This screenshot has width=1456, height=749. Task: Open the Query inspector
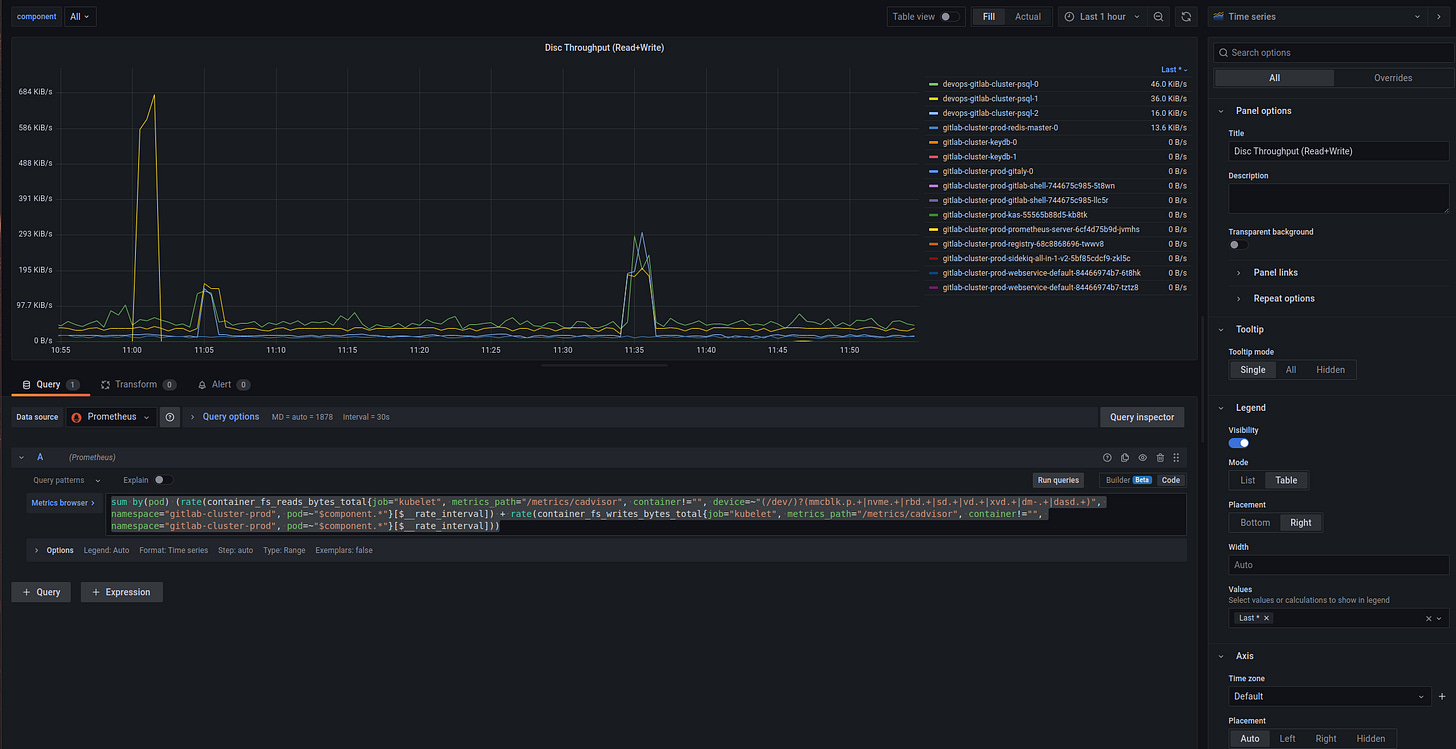coord(1142,417)
